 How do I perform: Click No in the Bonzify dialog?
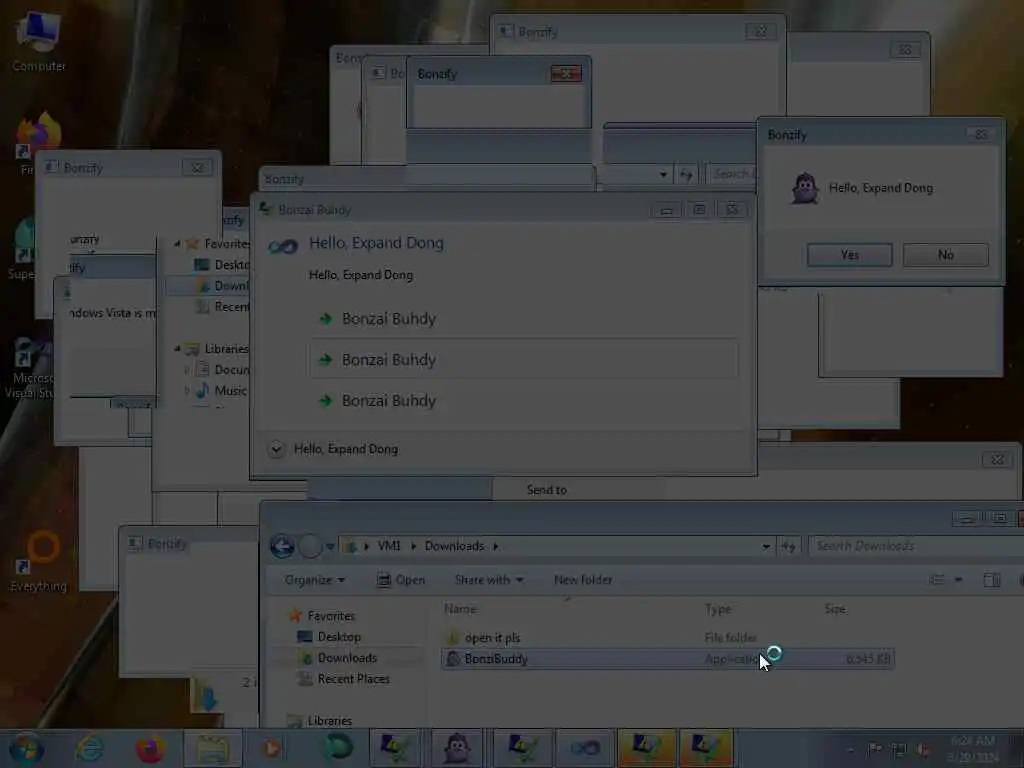pyautogui.click(x=946, y=255)
